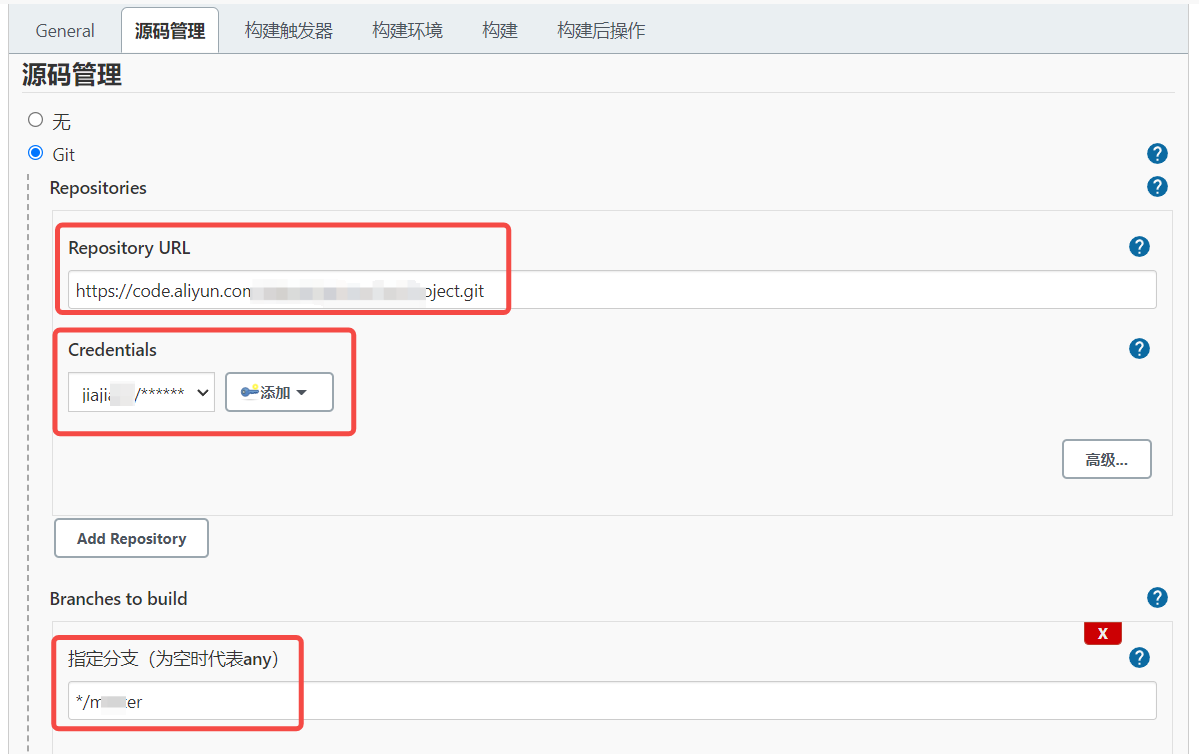Select the 无 (None) radio option

(x=36, y=120)
